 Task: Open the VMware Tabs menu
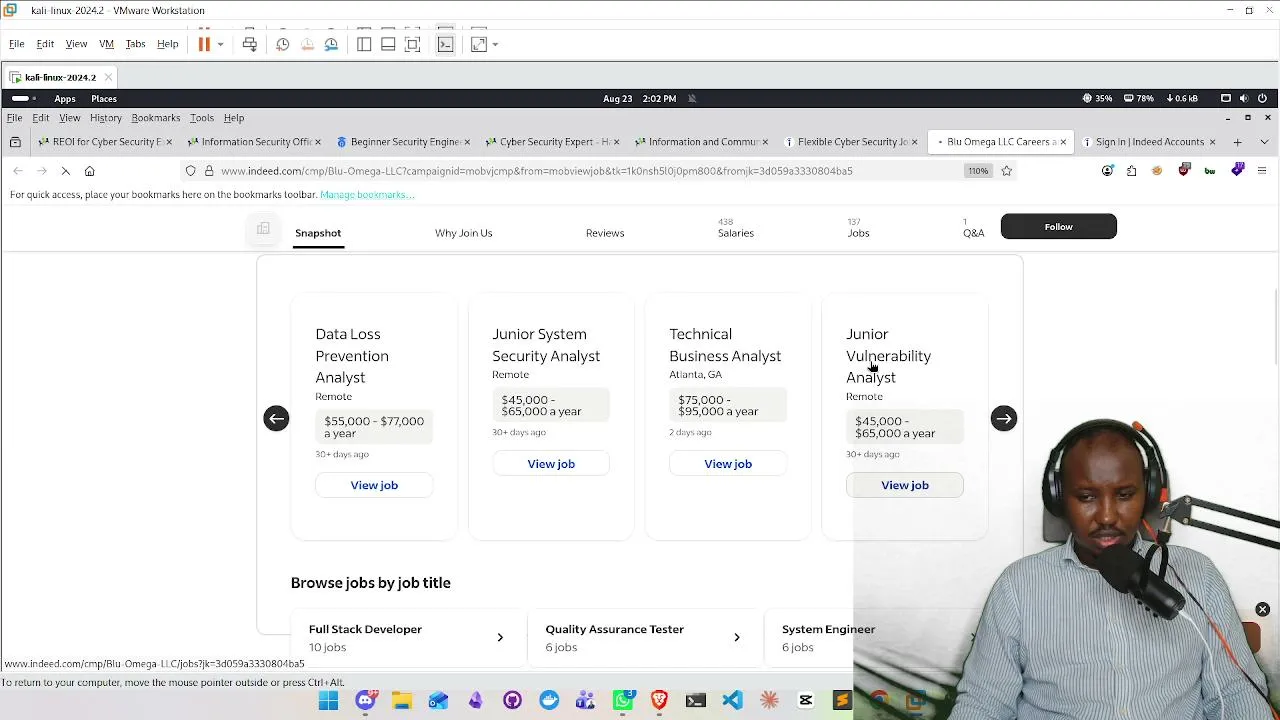coord(135,44)
